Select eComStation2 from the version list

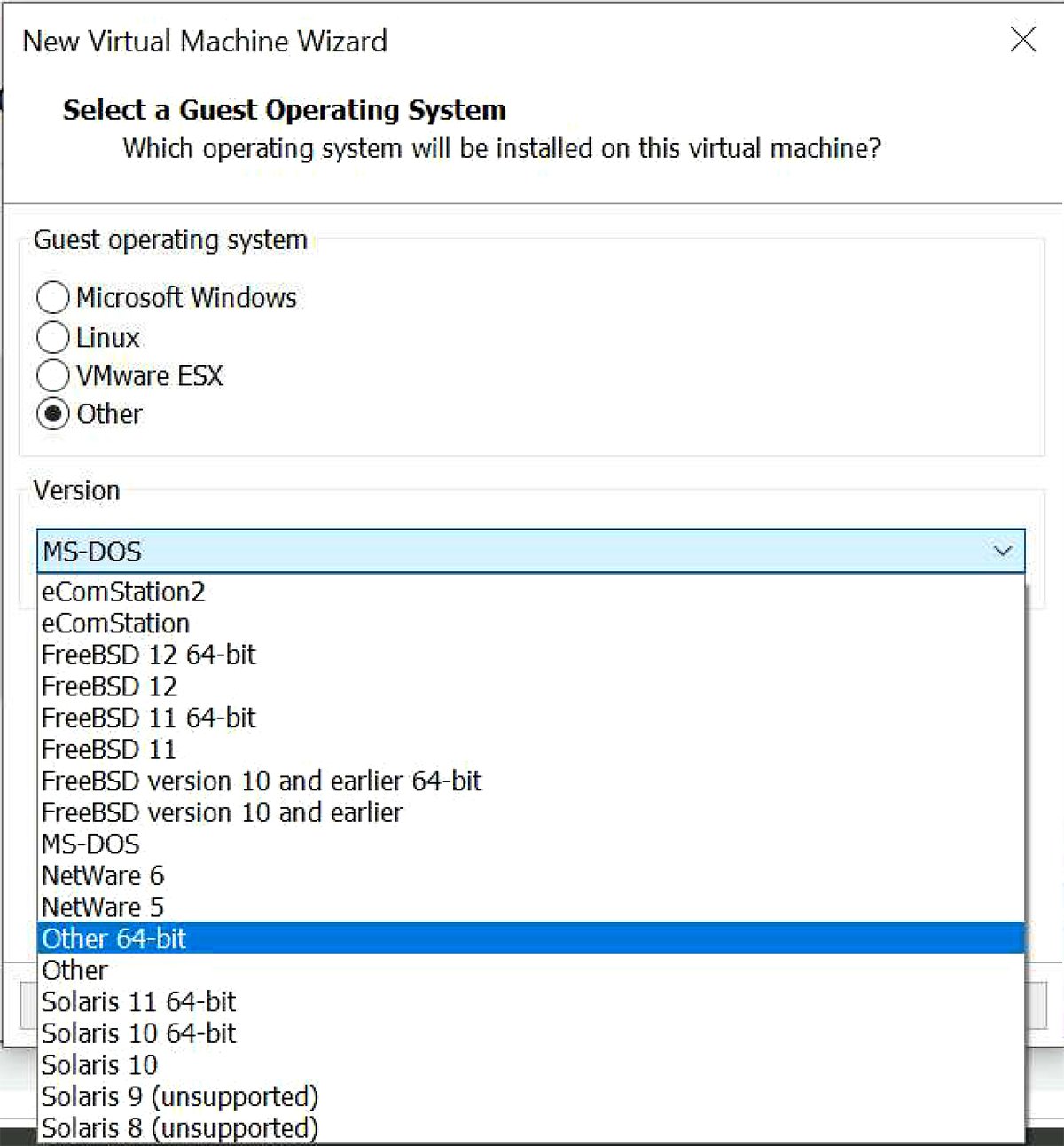tap(124, 592)
